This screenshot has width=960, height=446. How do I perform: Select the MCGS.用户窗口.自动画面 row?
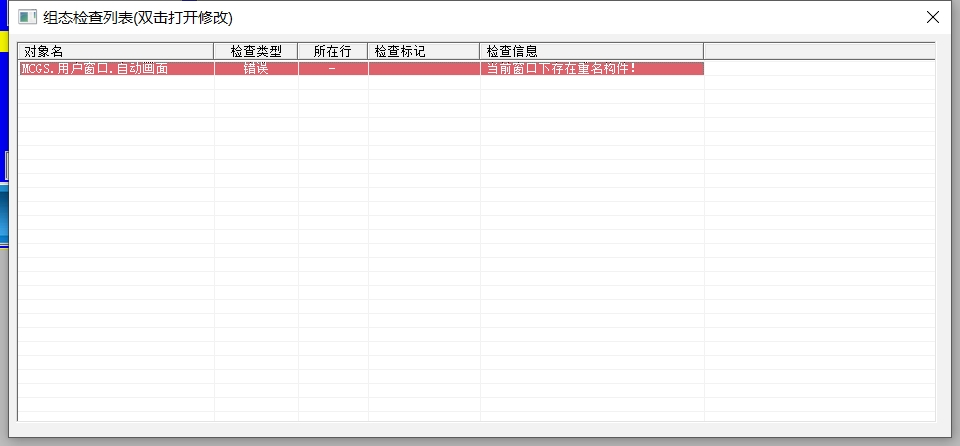(95, 69)
